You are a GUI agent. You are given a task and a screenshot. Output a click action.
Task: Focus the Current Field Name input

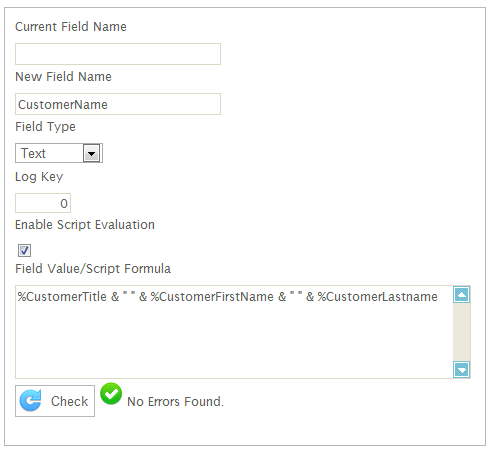click(118, 54)
